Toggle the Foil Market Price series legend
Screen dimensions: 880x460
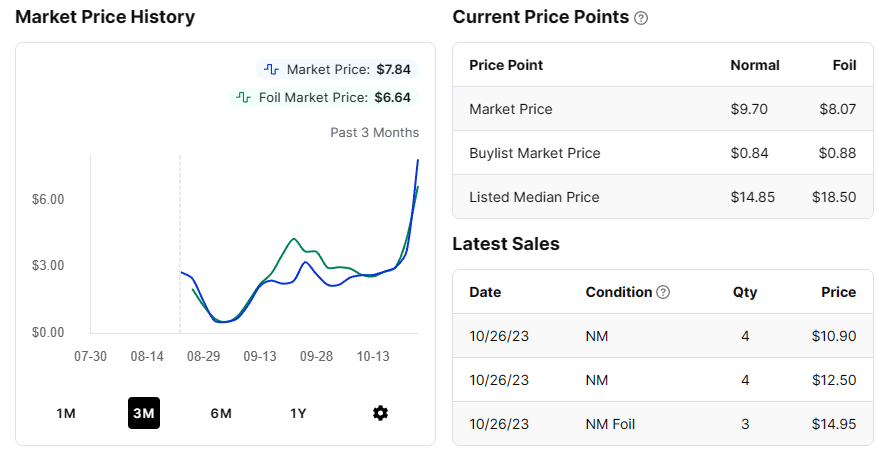pyautogui.click(x=321, y=98)
